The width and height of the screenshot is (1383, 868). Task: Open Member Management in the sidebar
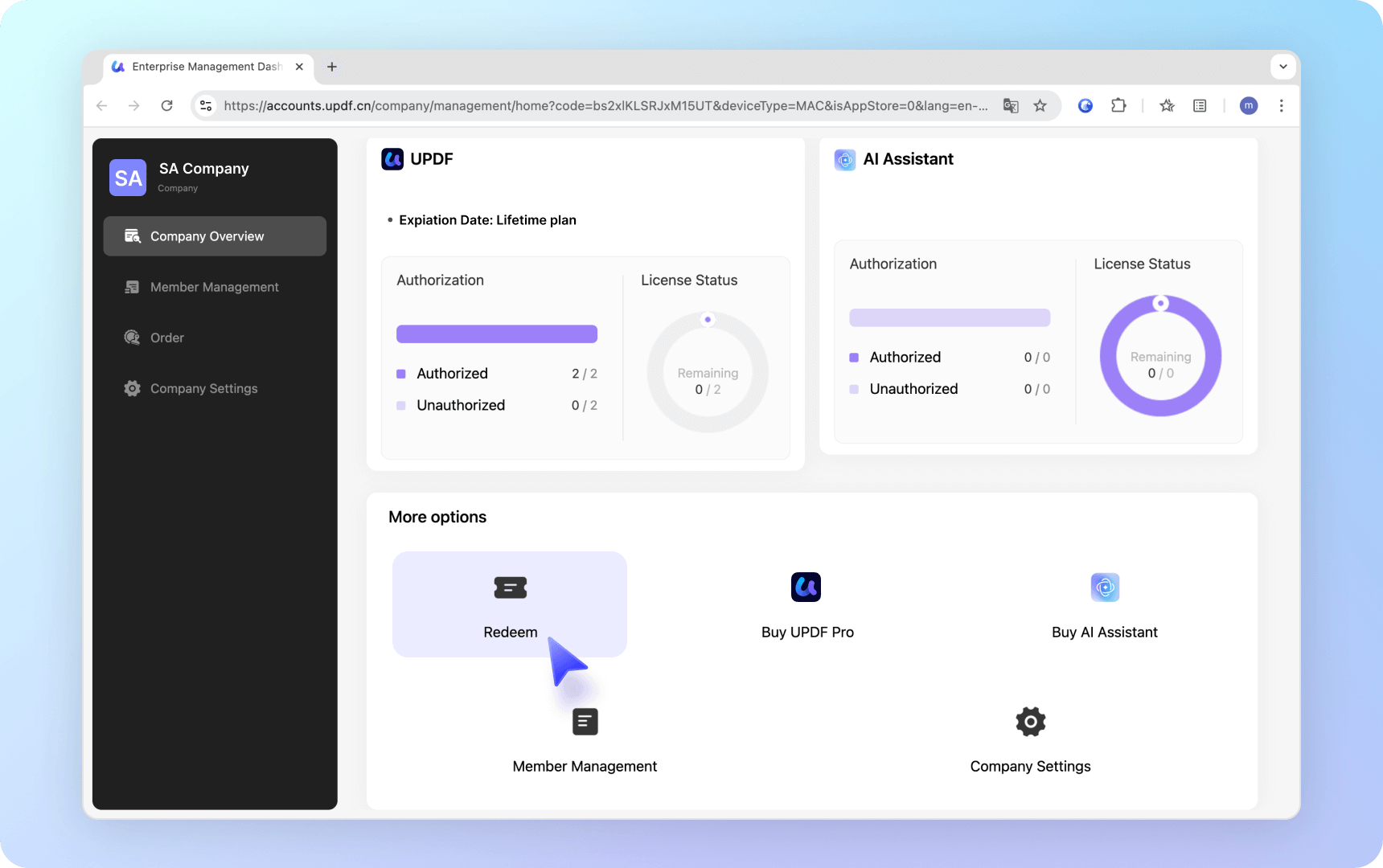tap(215, 287)
